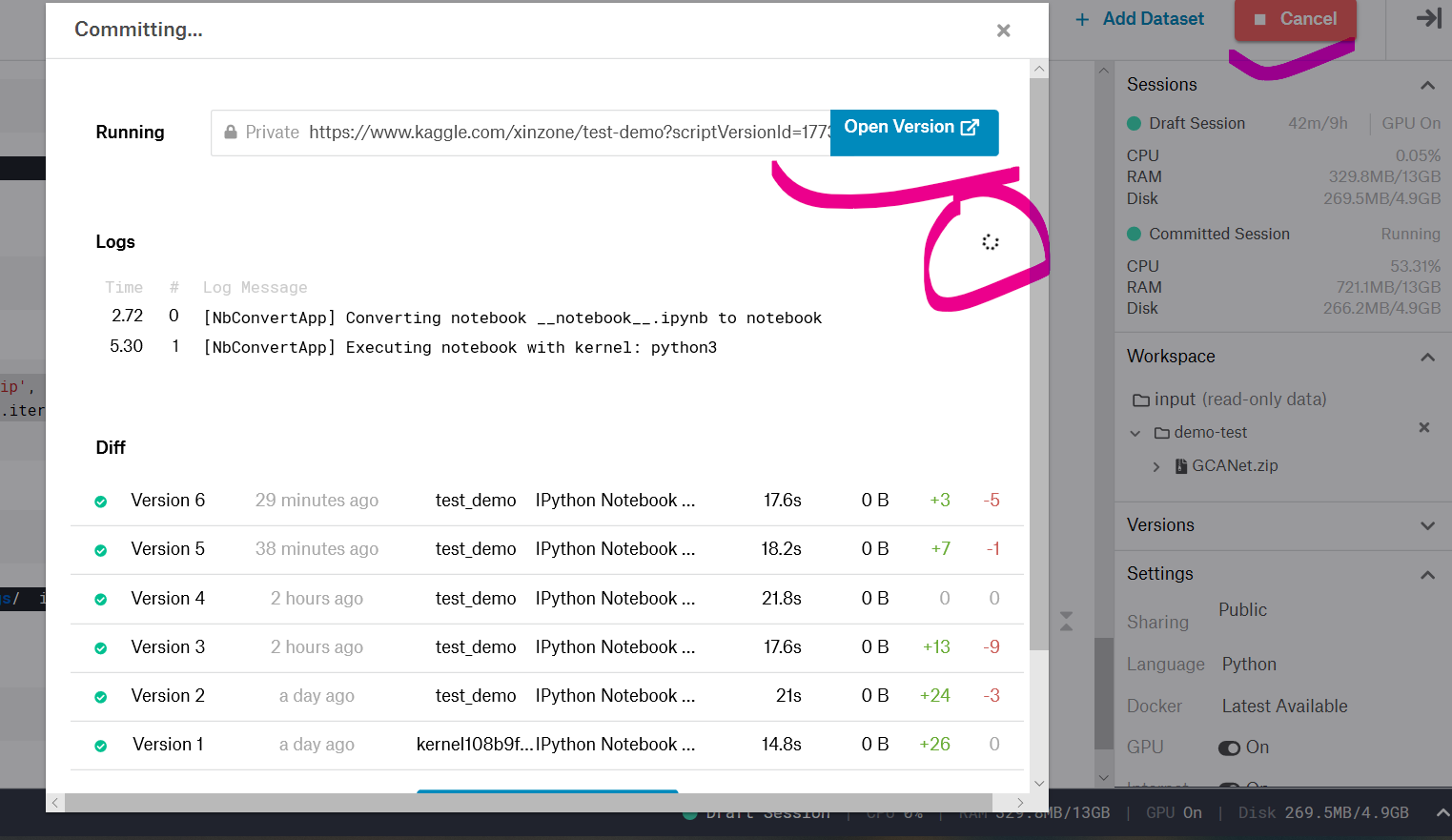Collapse the right sidebar with the arrow icon
The height and width of the screenshot is (840, 1452).
(x=1428, y=18)
